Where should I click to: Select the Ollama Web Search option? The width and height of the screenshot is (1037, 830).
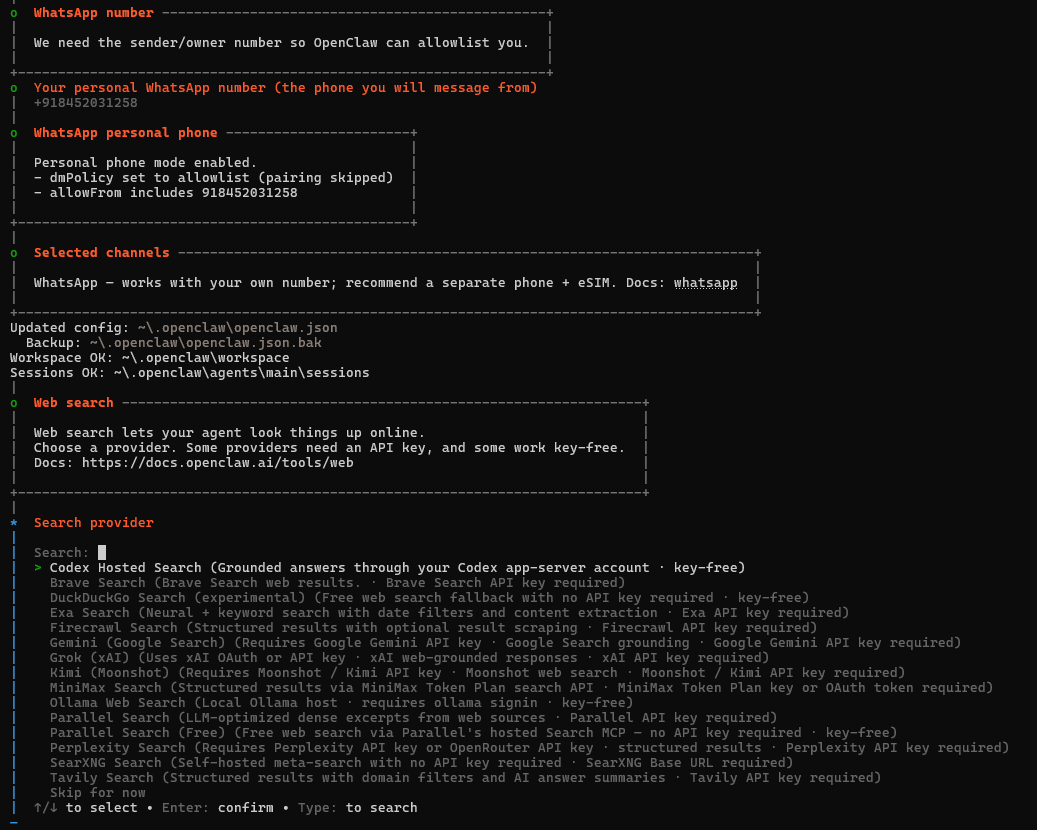pos(341,702)
